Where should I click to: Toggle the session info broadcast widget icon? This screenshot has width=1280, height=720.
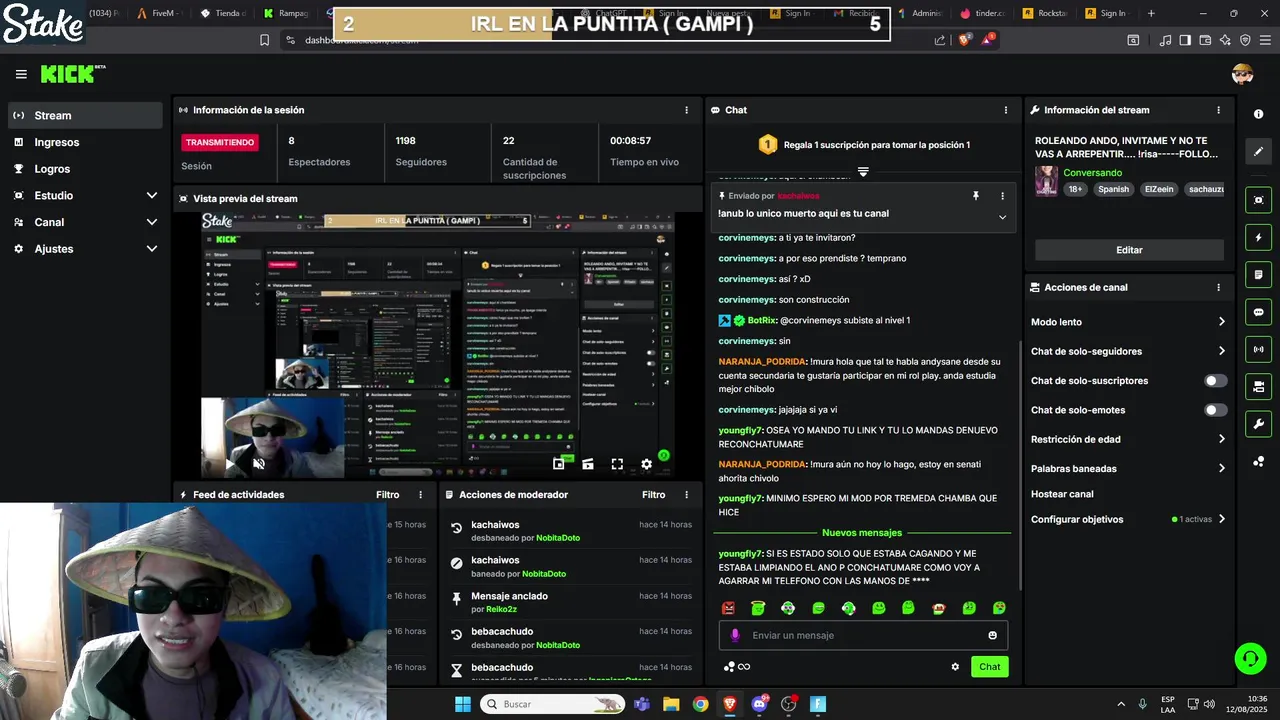pos(1258,349)
